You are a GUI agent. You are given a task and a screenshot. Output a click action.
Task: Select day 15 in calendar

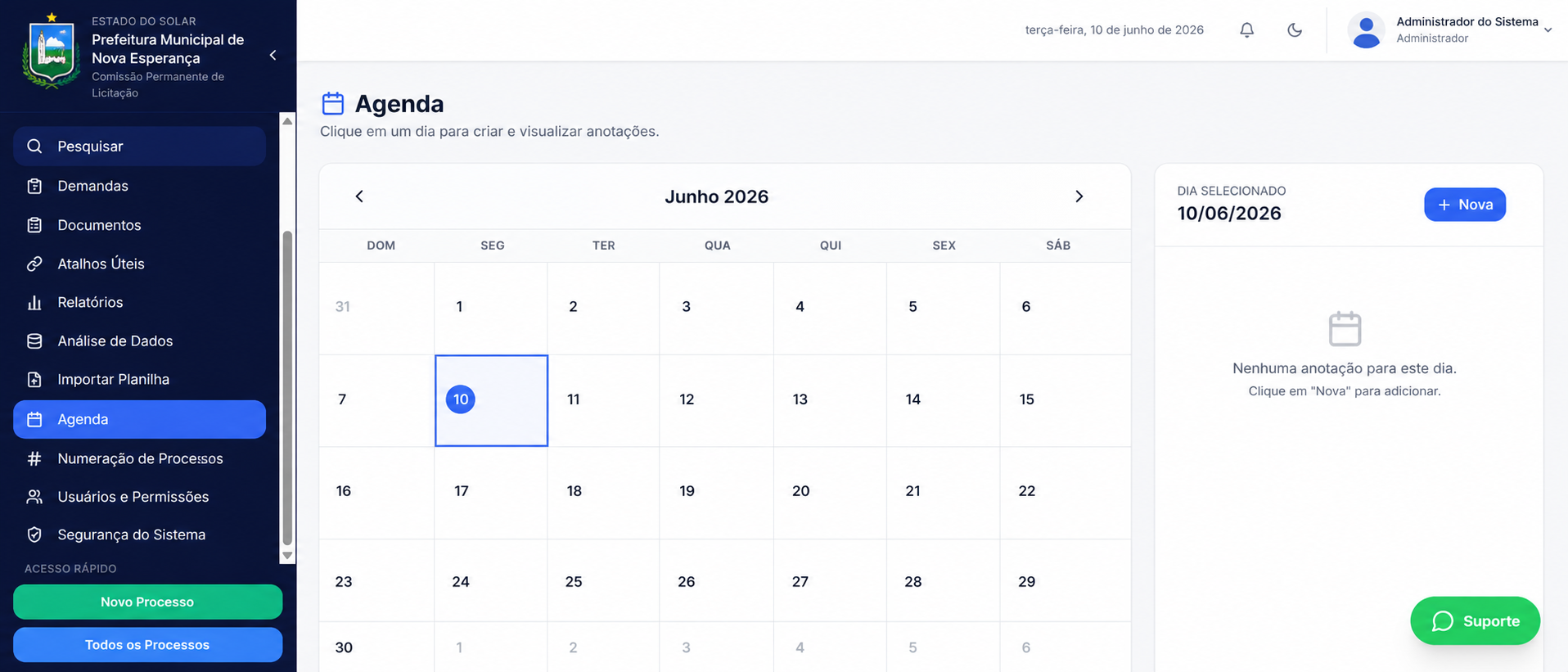click(1066, 400)
